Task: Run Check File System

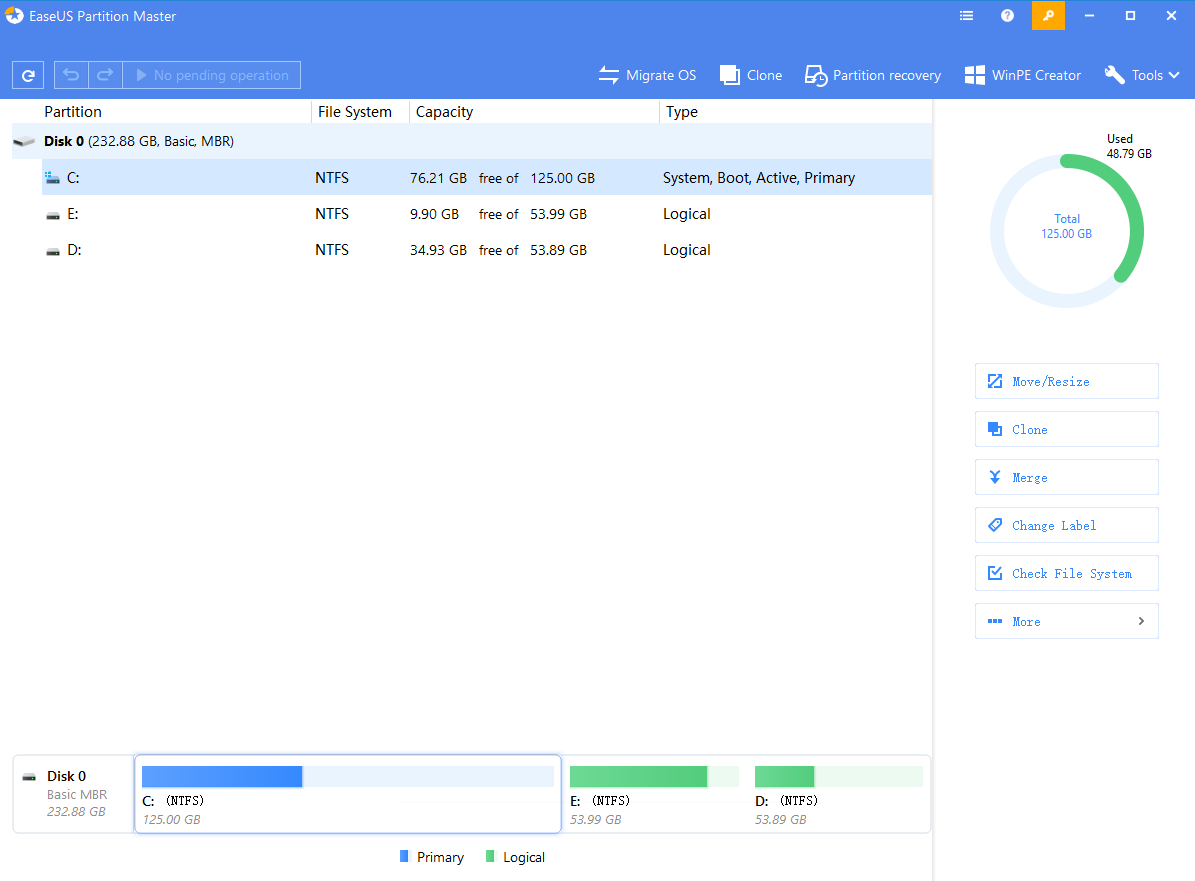Action: (x=1066, y=573)
